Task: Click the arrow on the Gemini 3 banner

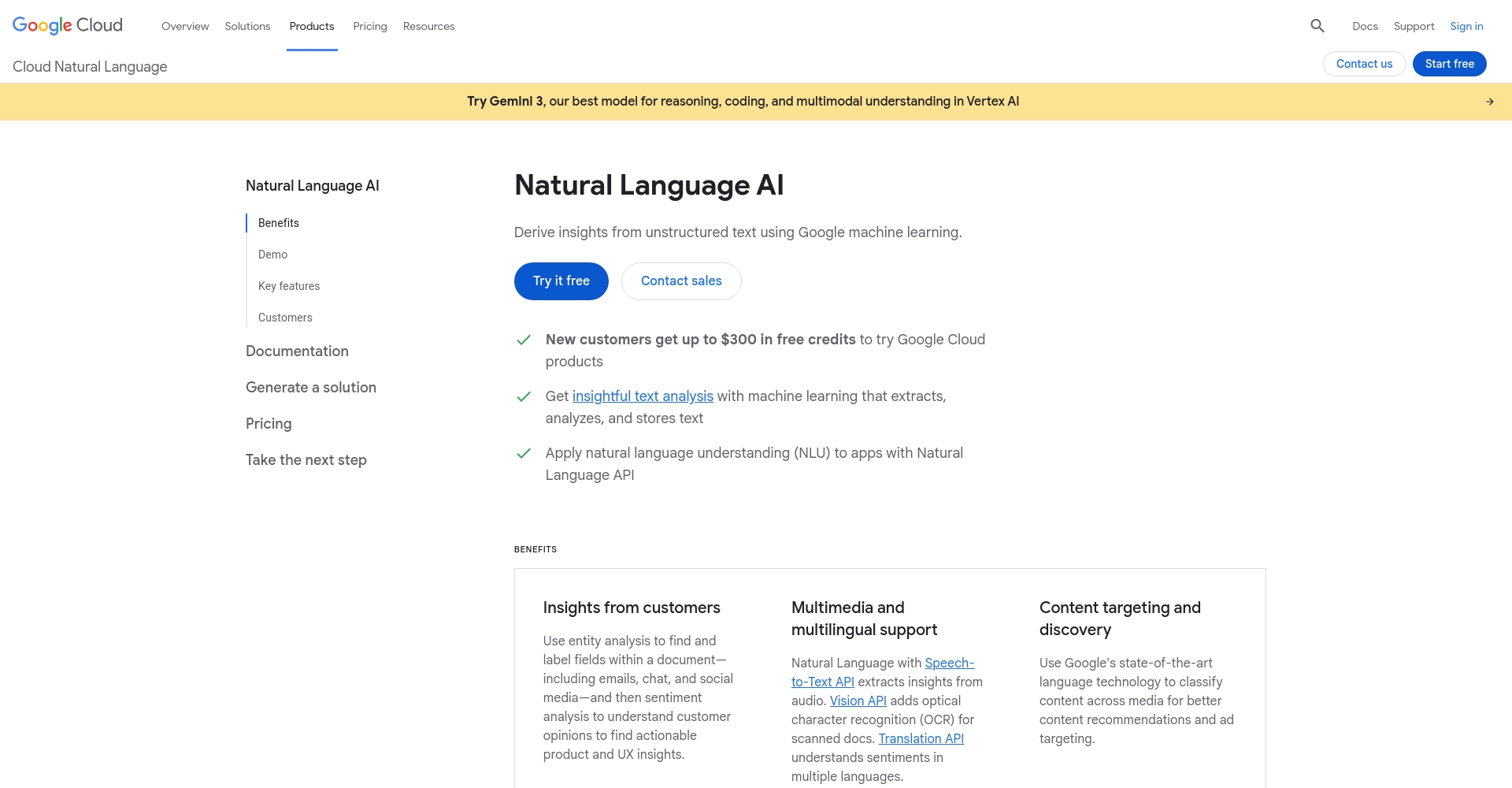Action: pyautogui.click(x=1489, y=101)
